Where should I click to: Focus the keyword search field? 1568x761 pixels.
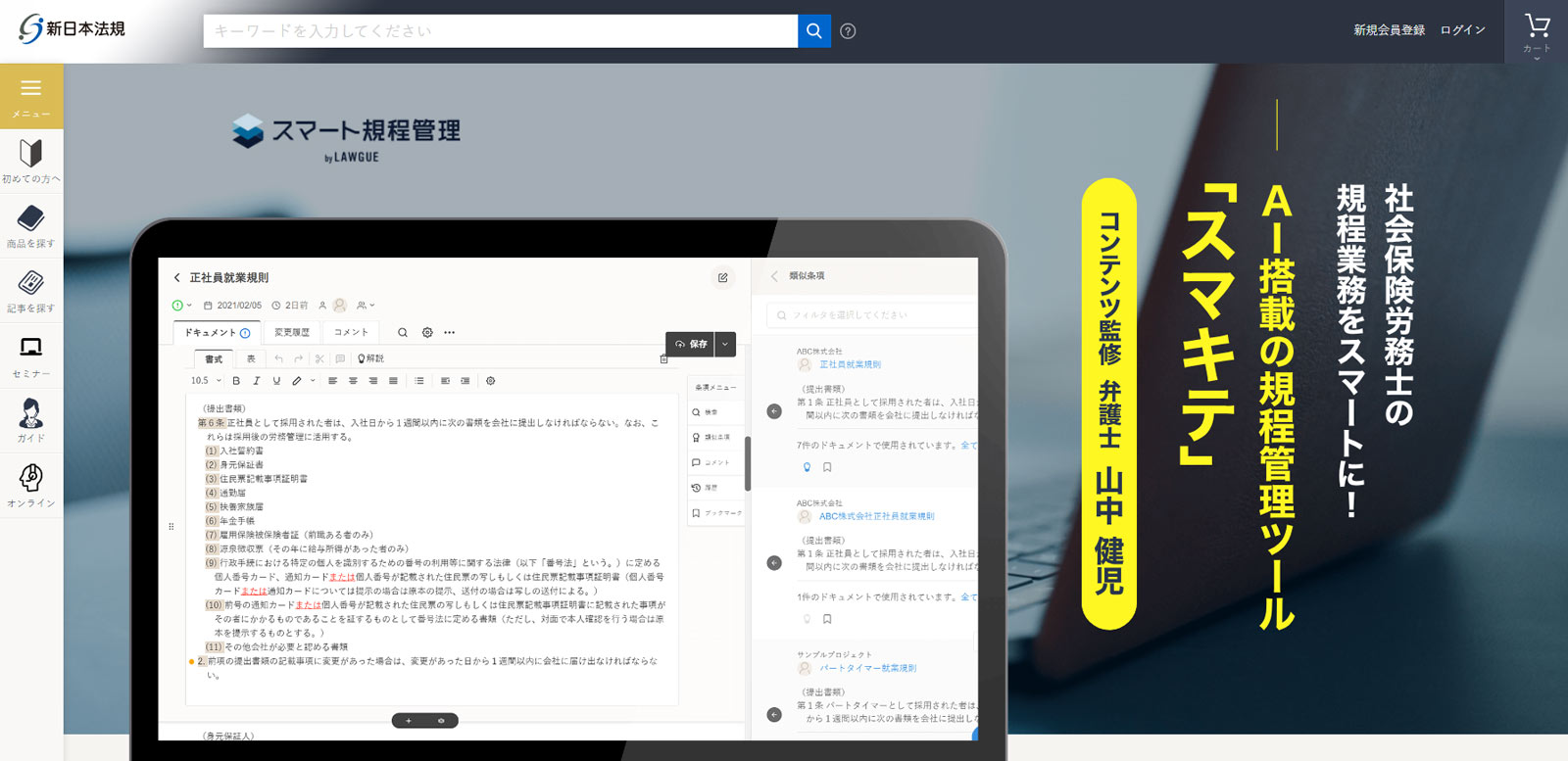coord(500,31)
